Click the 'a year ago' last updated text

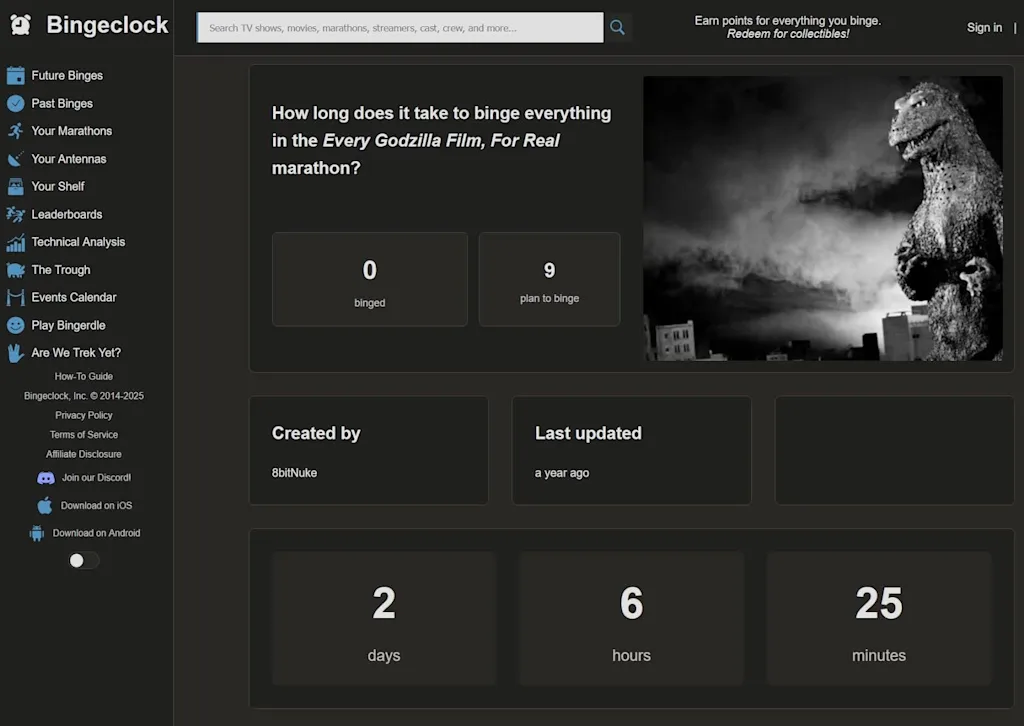(562, 473)
